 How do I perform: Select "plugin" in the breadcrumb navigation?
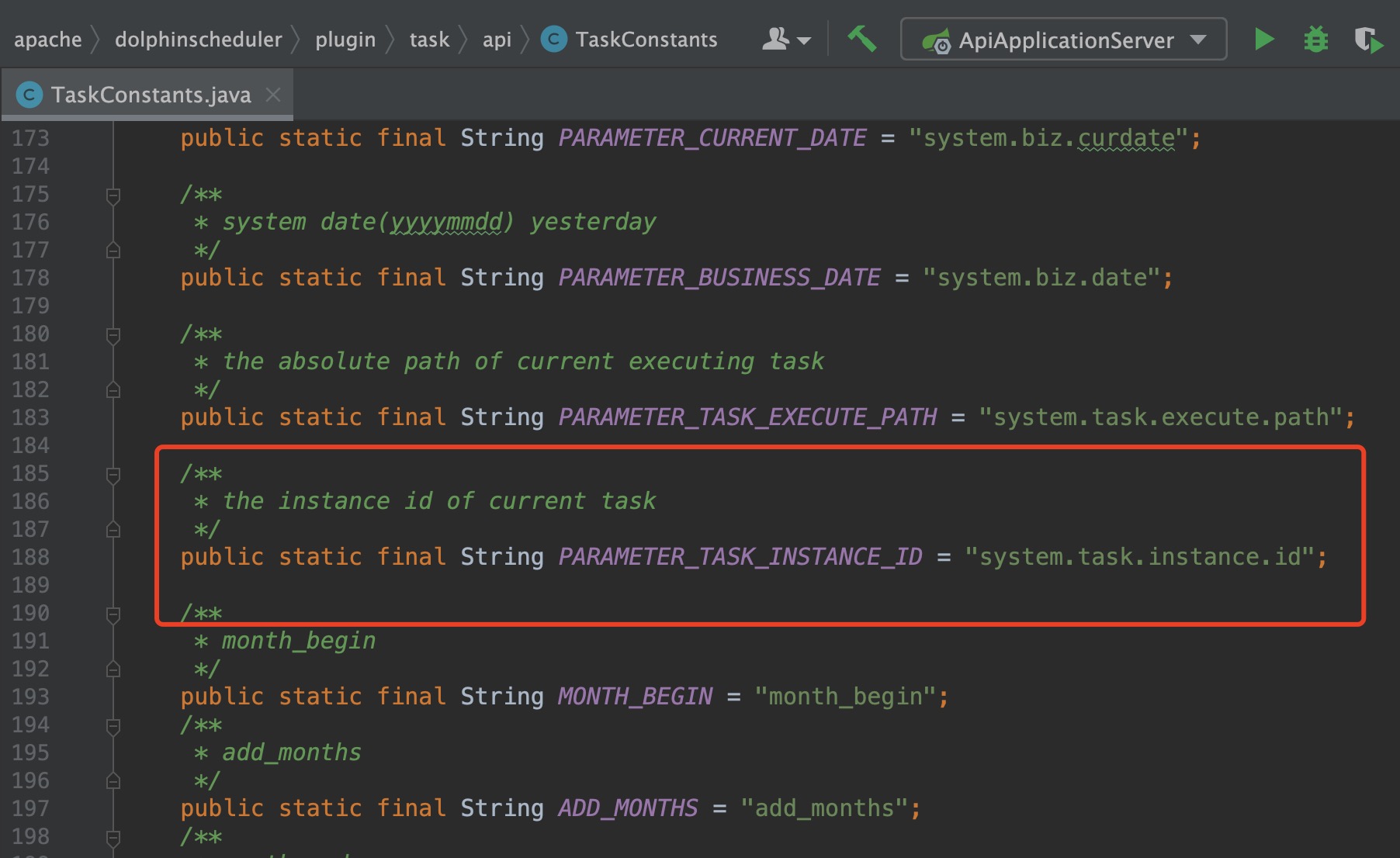[345, 39]
